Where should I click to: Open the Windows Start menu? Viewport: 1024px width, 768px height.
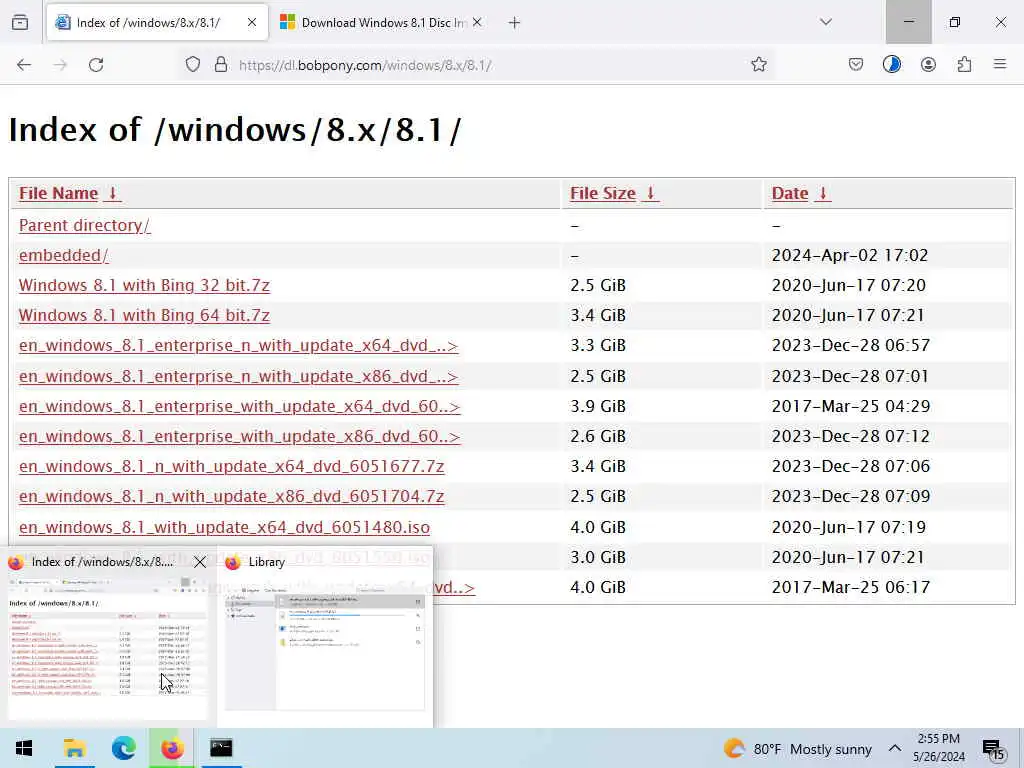click(24, 748)
